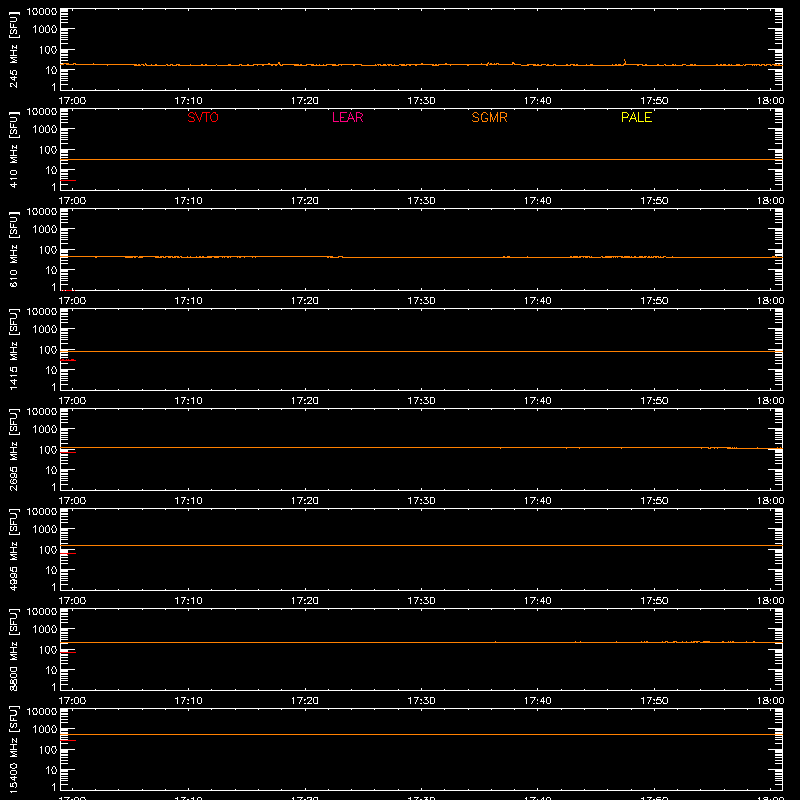Click the 10000 tick value on the 15400 MHz axis
Viewport: 800px width, 800px height.
tap(42, 711)
